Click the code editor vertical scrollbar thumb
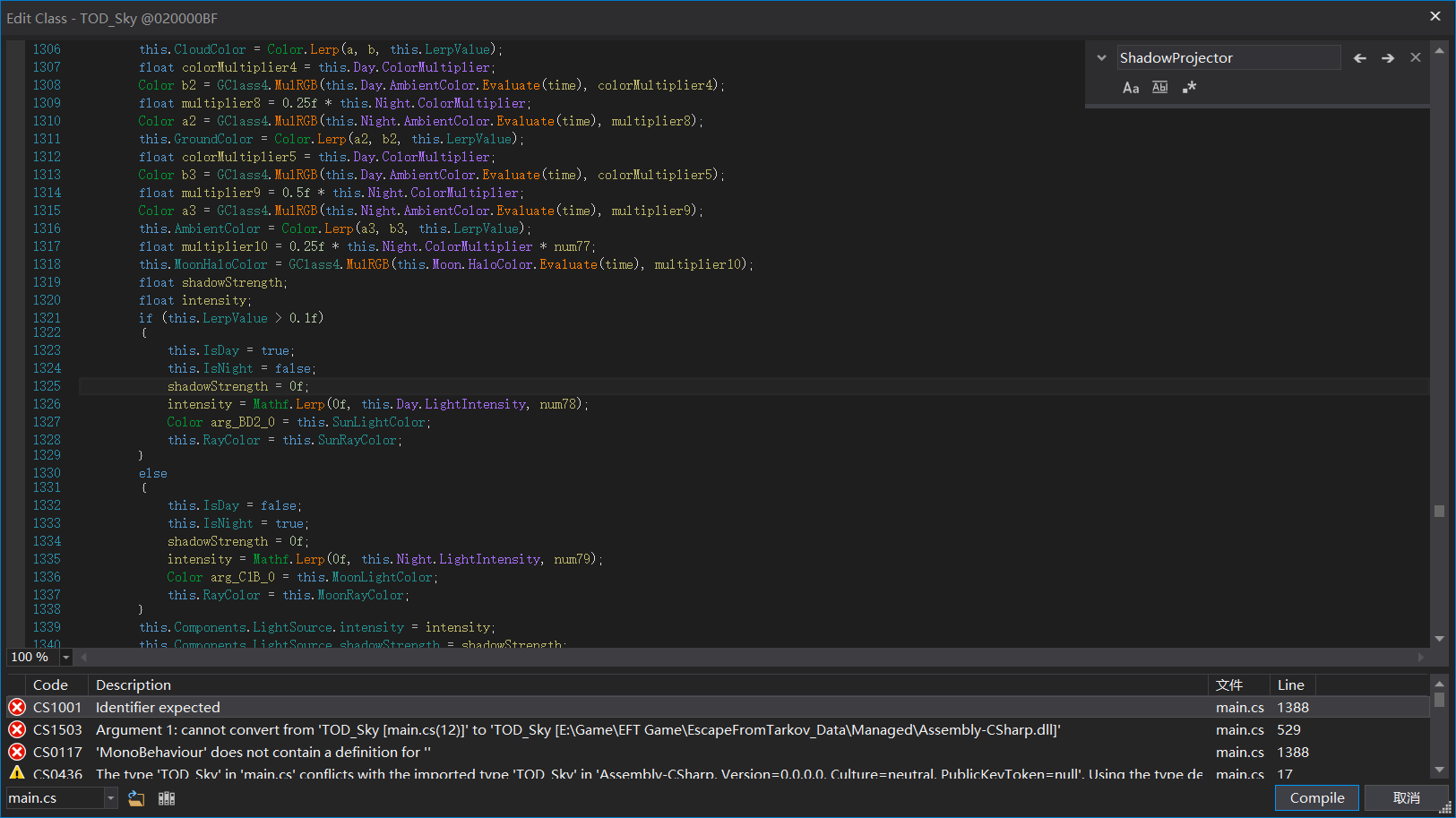 tap(1439, 512)
